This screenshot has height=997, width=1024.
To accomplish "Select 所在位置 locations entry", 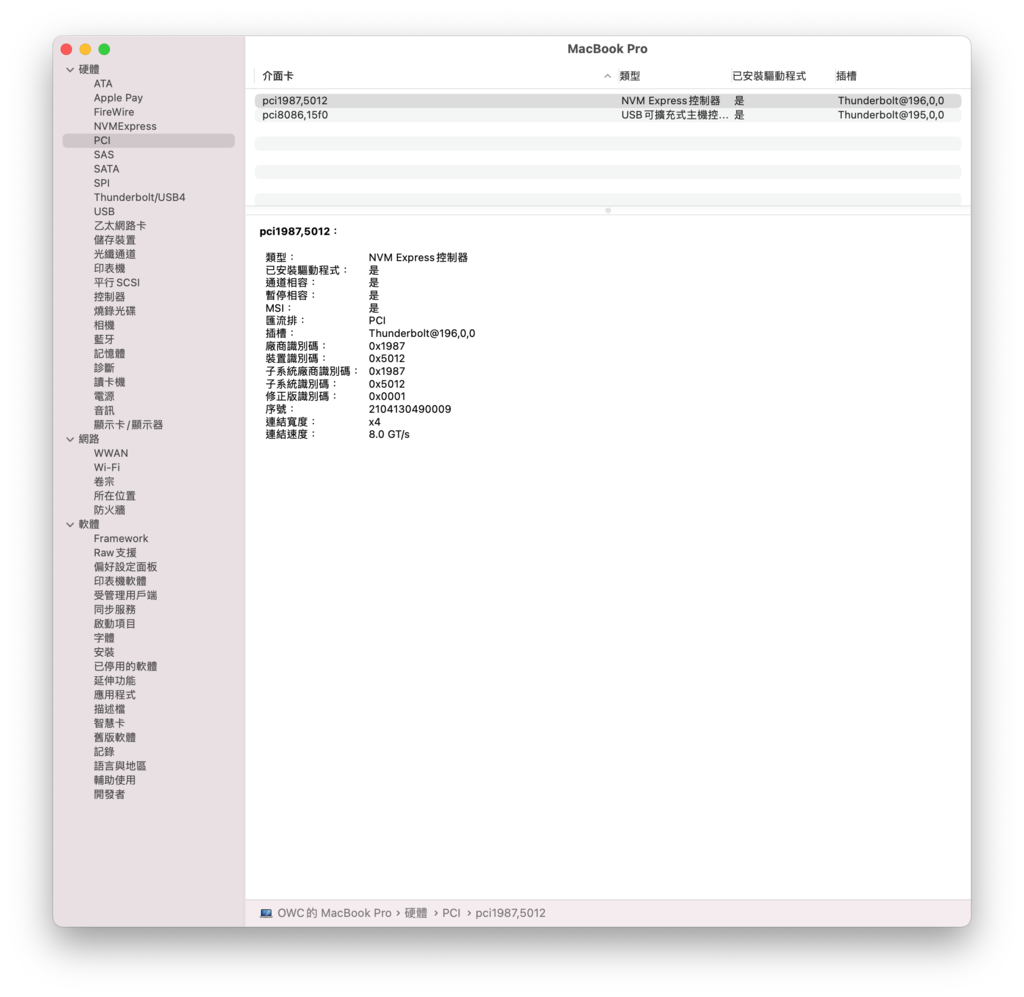I will pos(114,496).
